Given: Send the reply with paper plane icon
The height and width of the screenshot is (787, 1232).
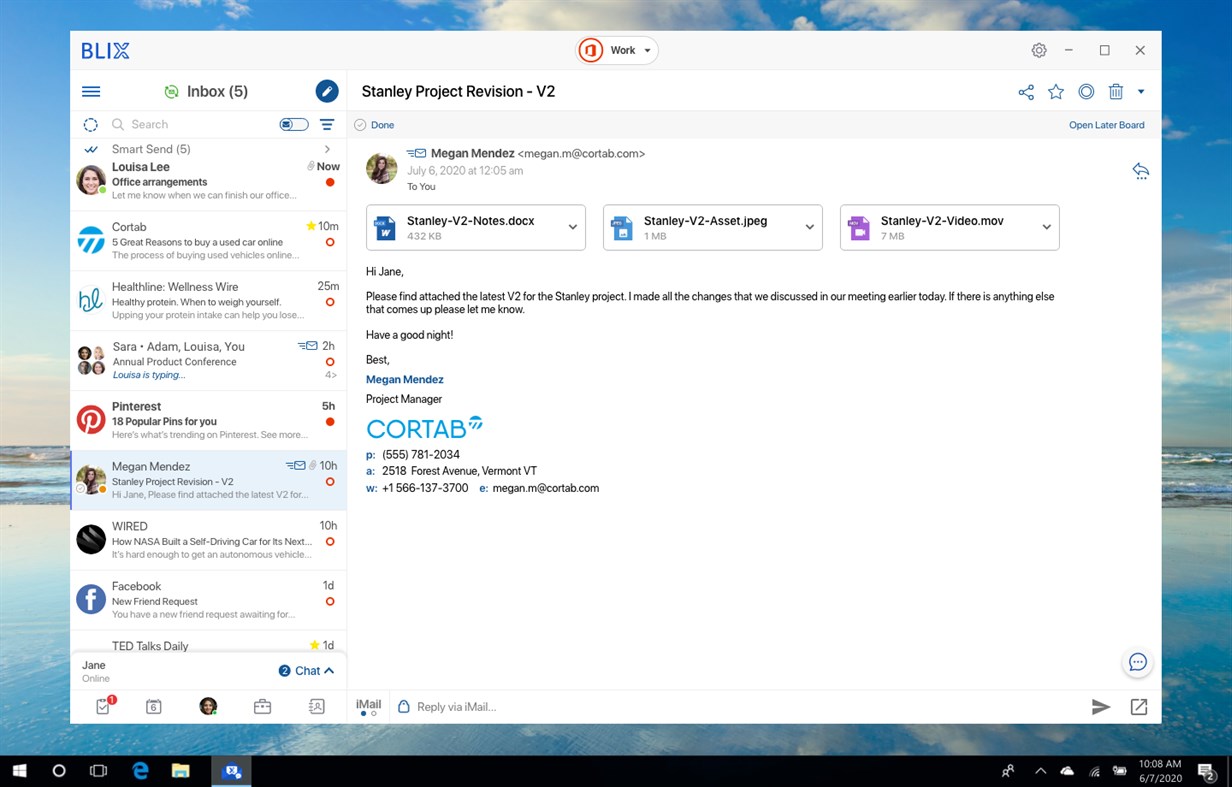Looking at the screenshot, I should [x=1101, y=707].
